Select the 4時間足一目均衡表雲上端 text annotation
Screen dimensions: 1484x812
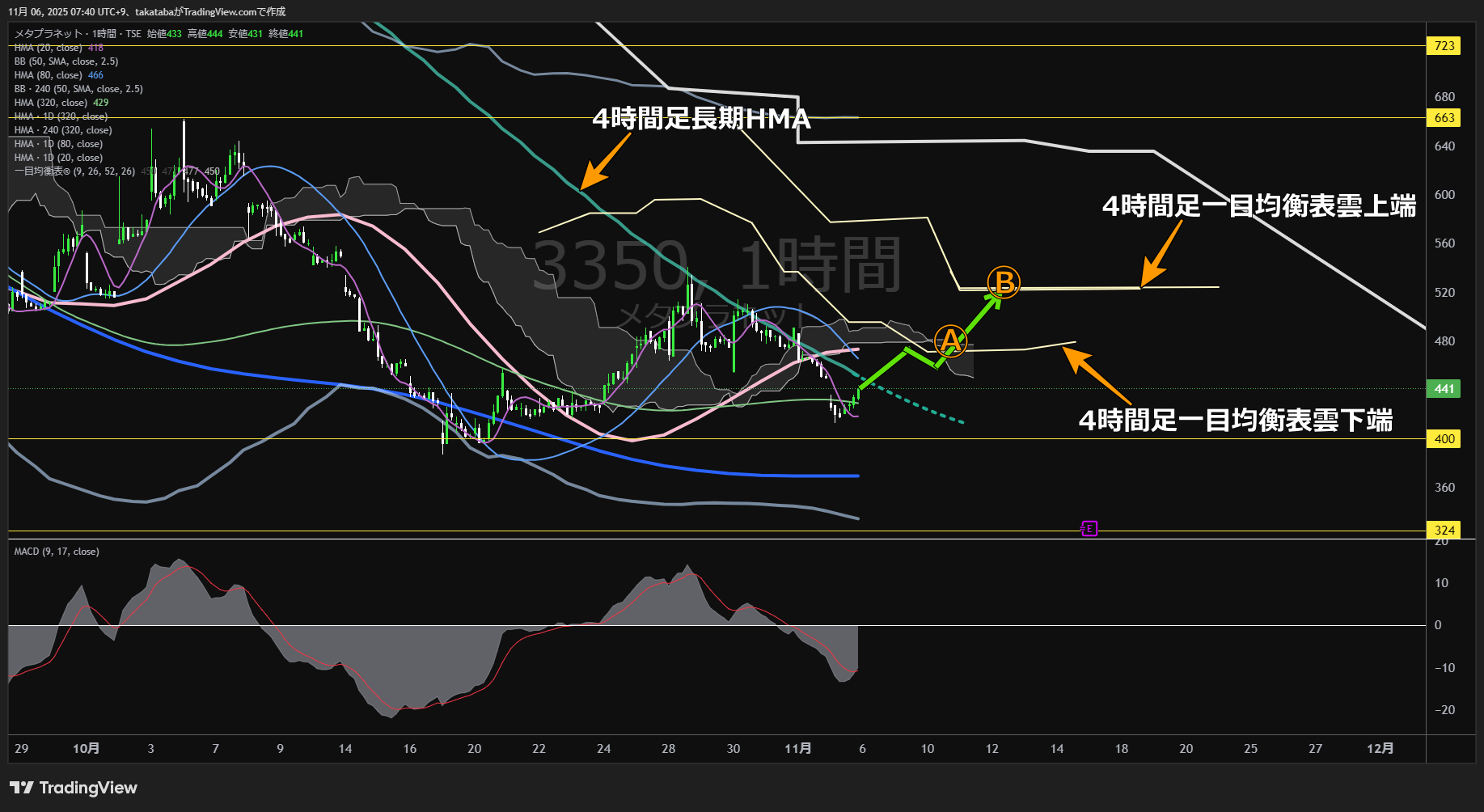1259,206
